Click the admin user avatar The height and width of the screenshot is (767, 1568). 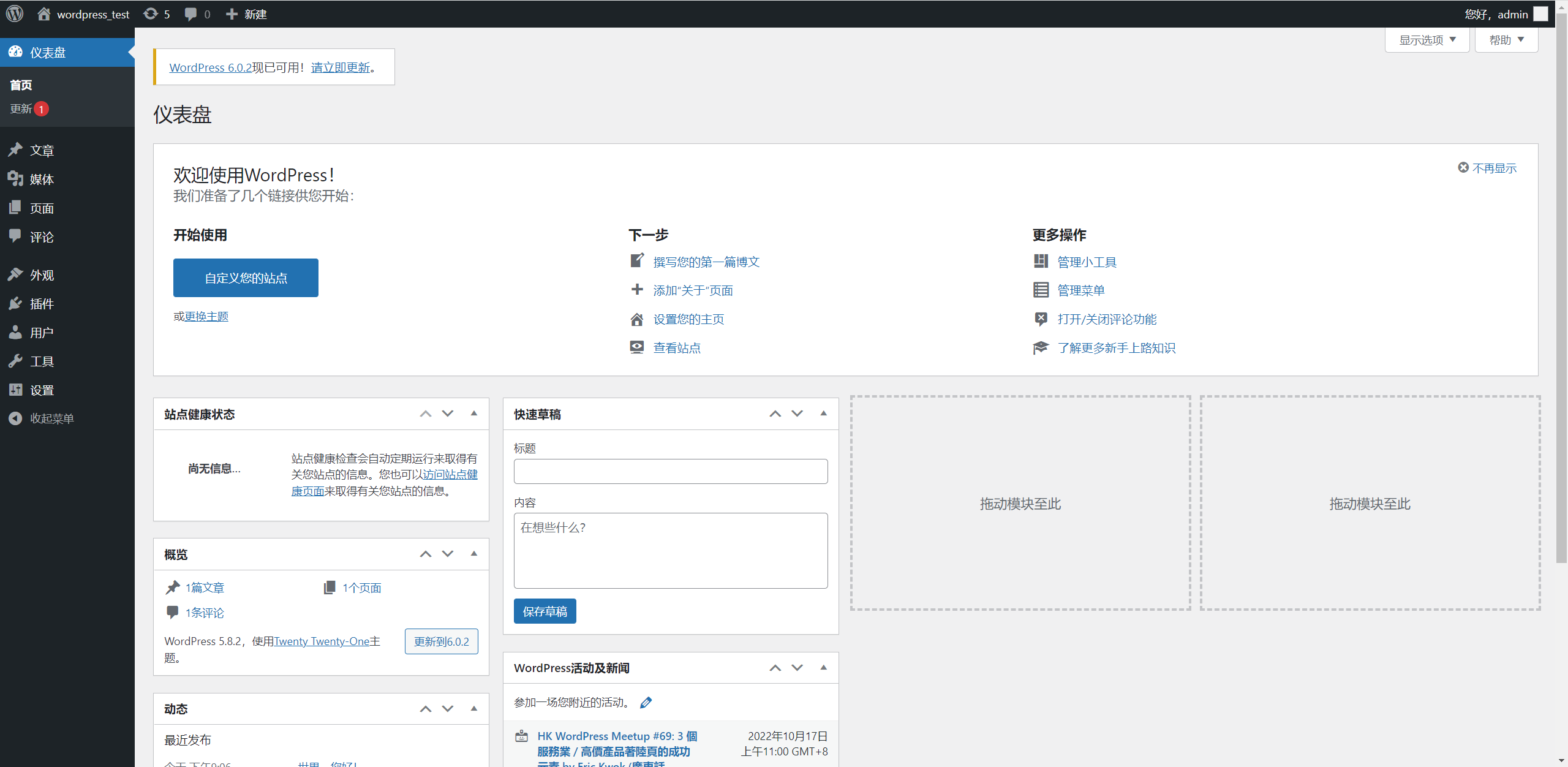(1540, 13)
